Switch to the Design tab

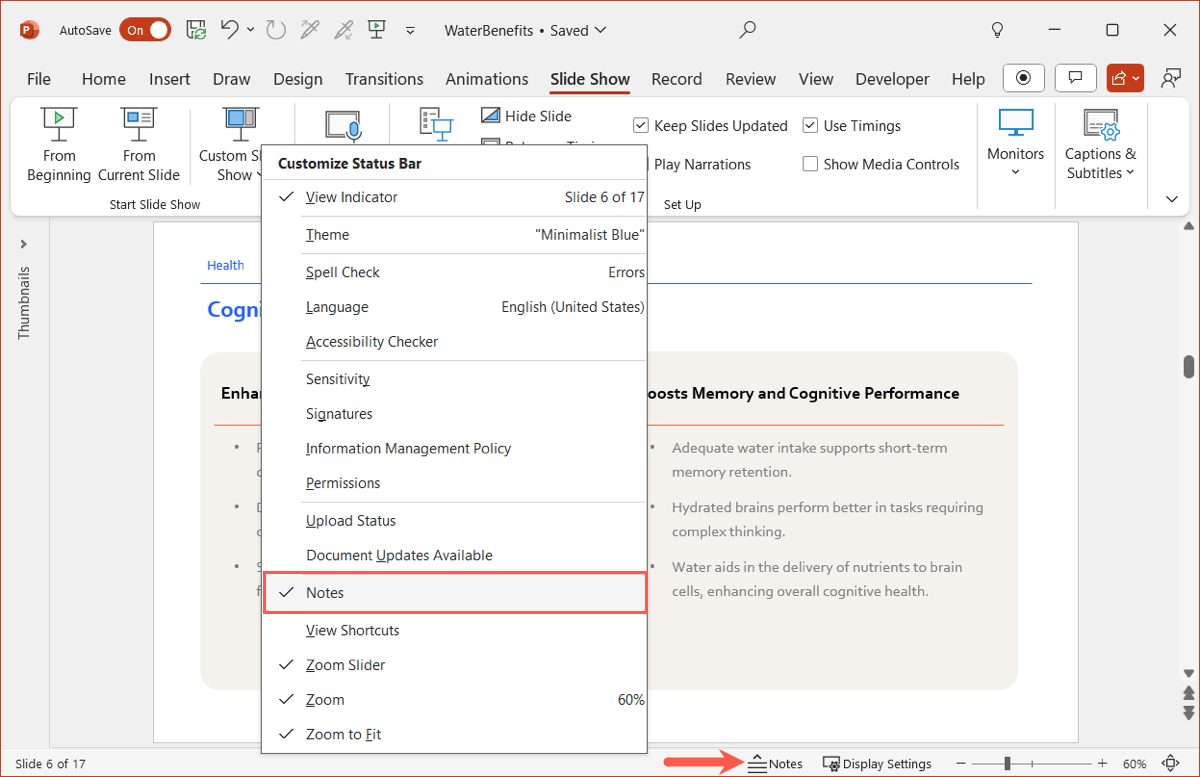(x=298, y=79)
